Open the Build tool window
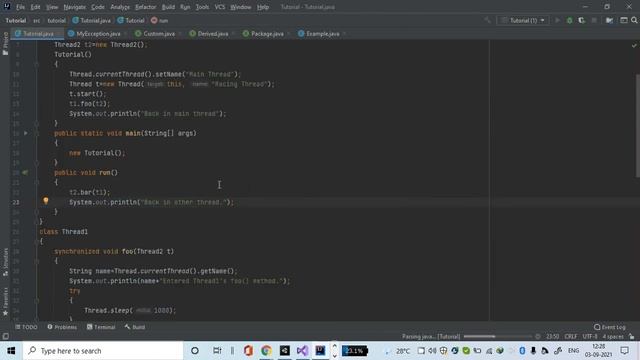 tap(135, 327)
